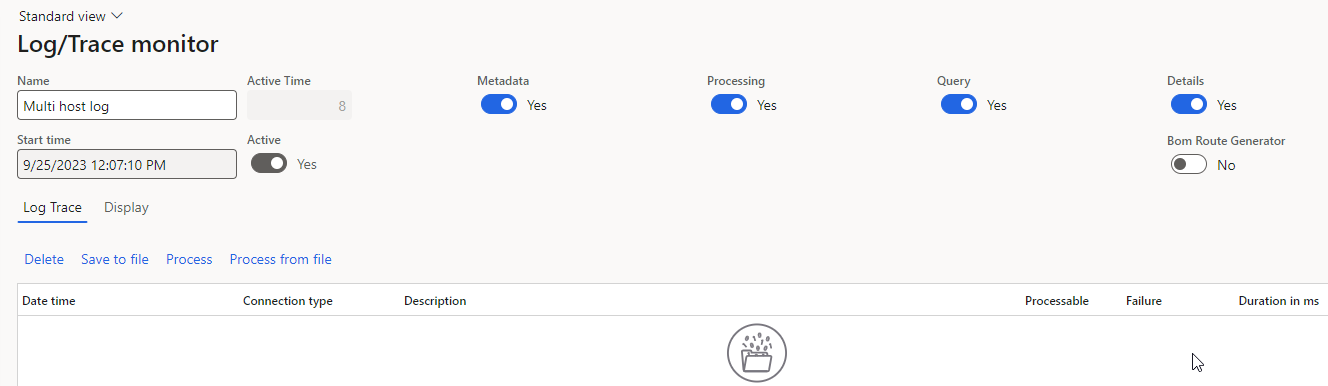Click the Duration in ms column header
This screenshot has height=386, width=1328.
pos(1278,300)
